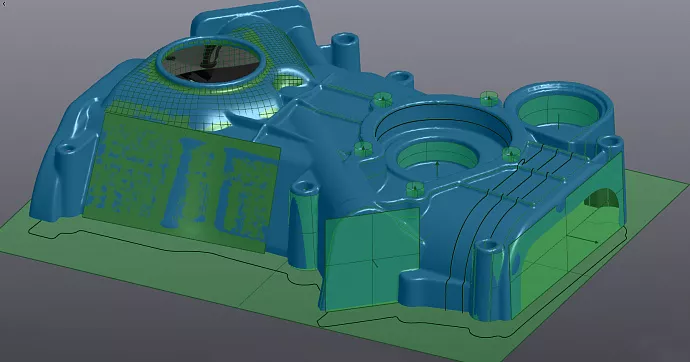
Task: Select the green cylinder marker left of the central bore
Action: tap(361, 150)
